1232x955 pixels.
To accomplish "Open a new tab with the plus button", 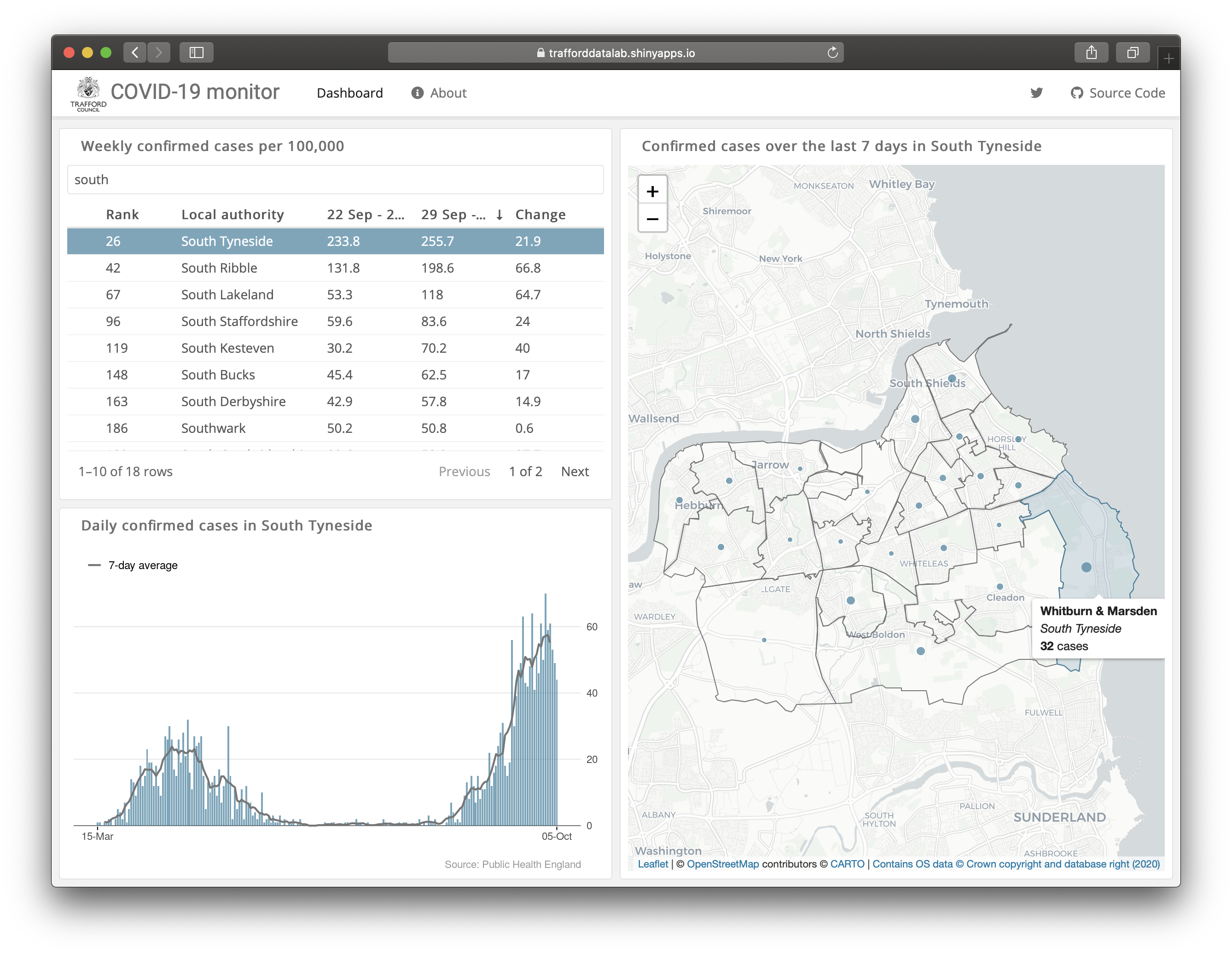I will (x=1168, y=58).
